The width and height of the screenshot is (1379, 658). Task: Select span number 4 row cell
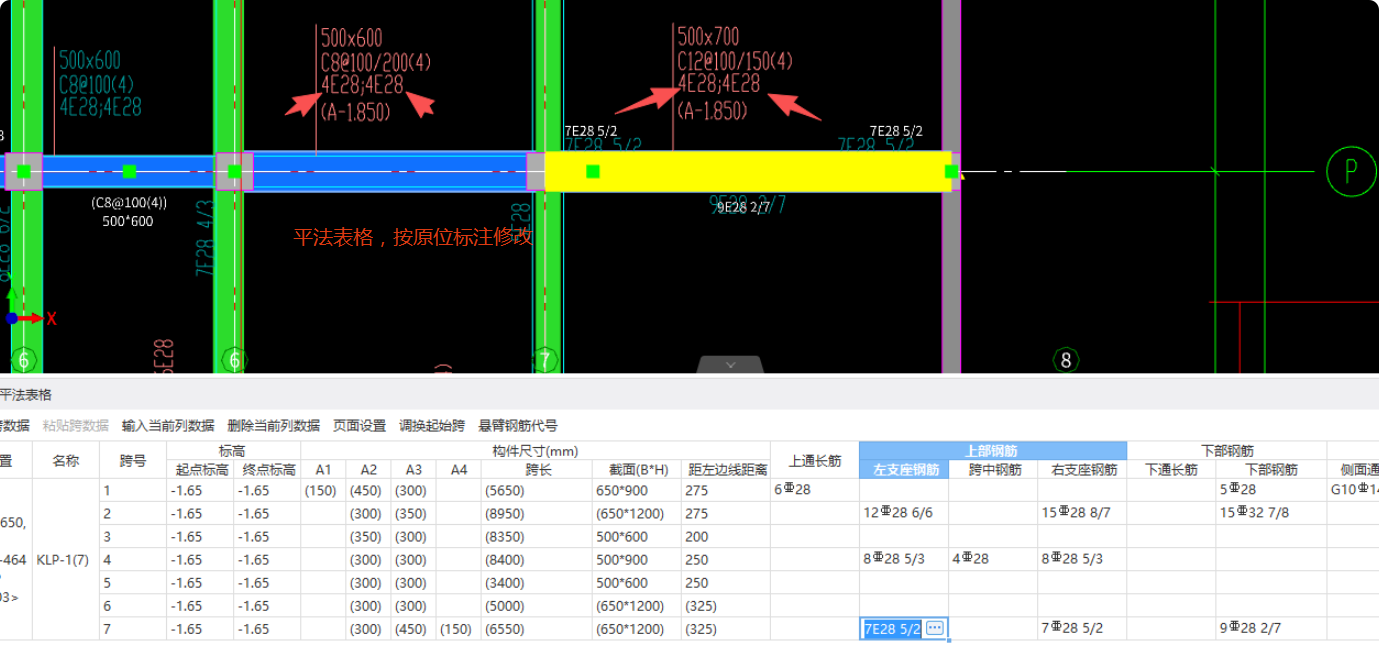133,559
